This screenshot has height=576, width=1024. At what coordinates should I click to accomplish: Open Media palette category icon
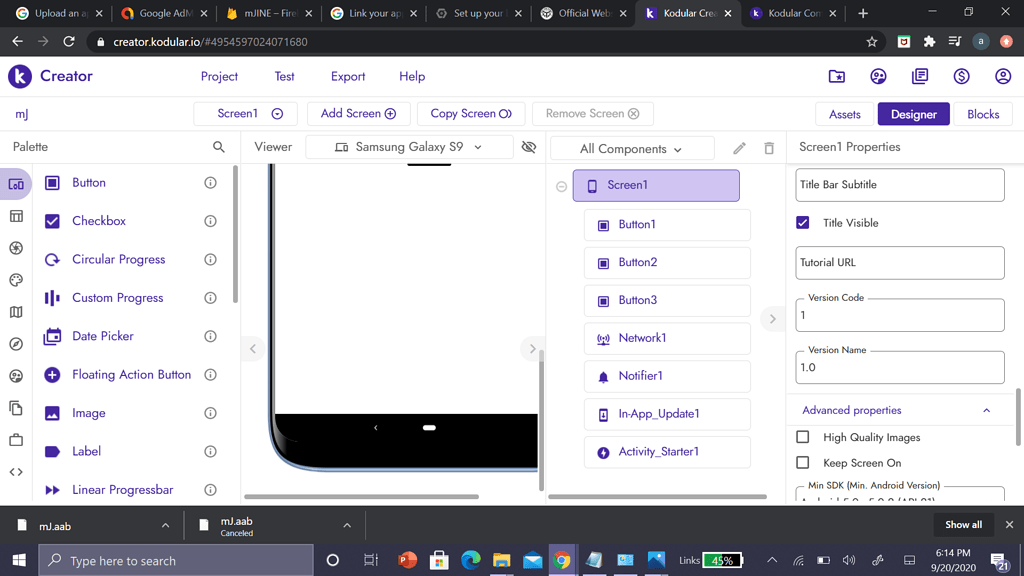(16, 248)
